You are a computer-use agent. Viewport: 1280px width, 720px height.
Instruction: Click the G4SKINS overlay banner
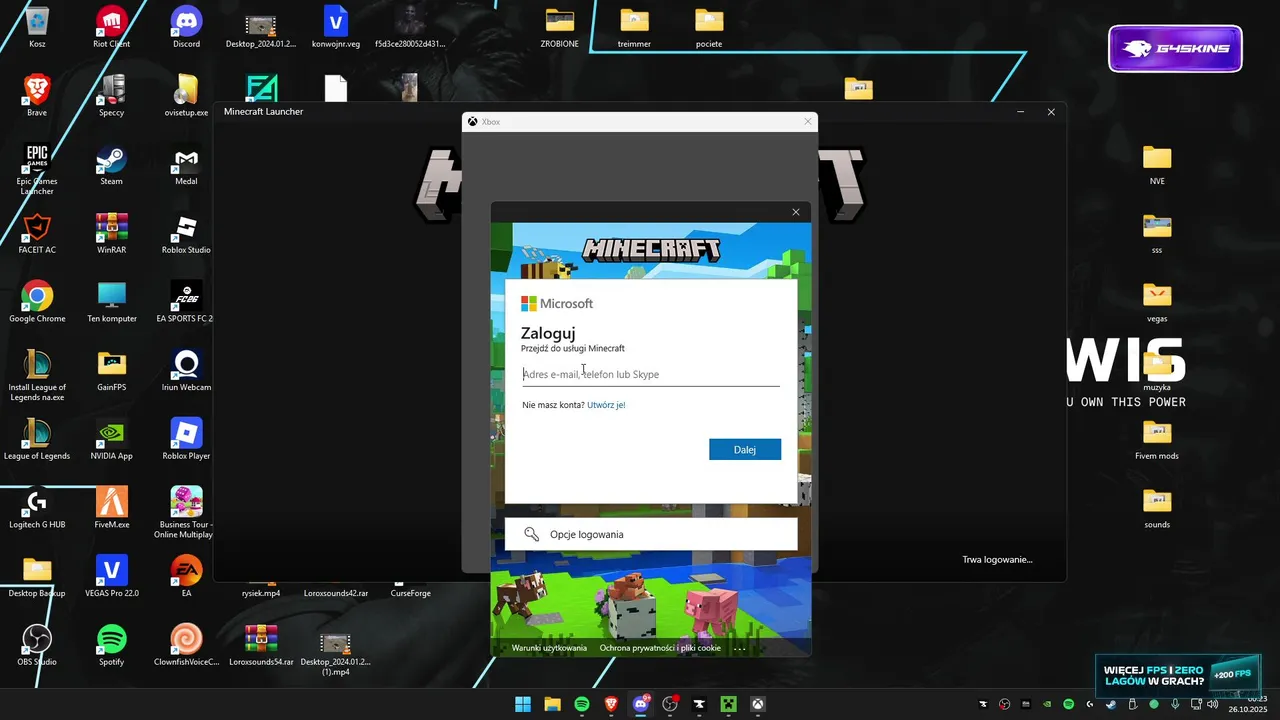(1175, 49)
